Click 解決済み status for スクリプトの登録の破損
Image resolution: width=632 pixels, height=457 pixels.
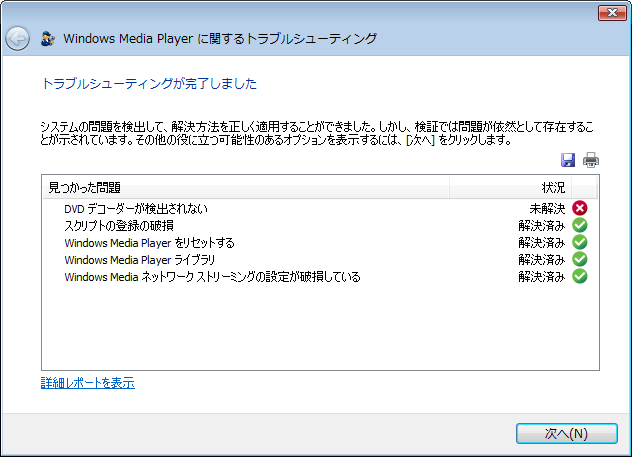tap(542, 226)
